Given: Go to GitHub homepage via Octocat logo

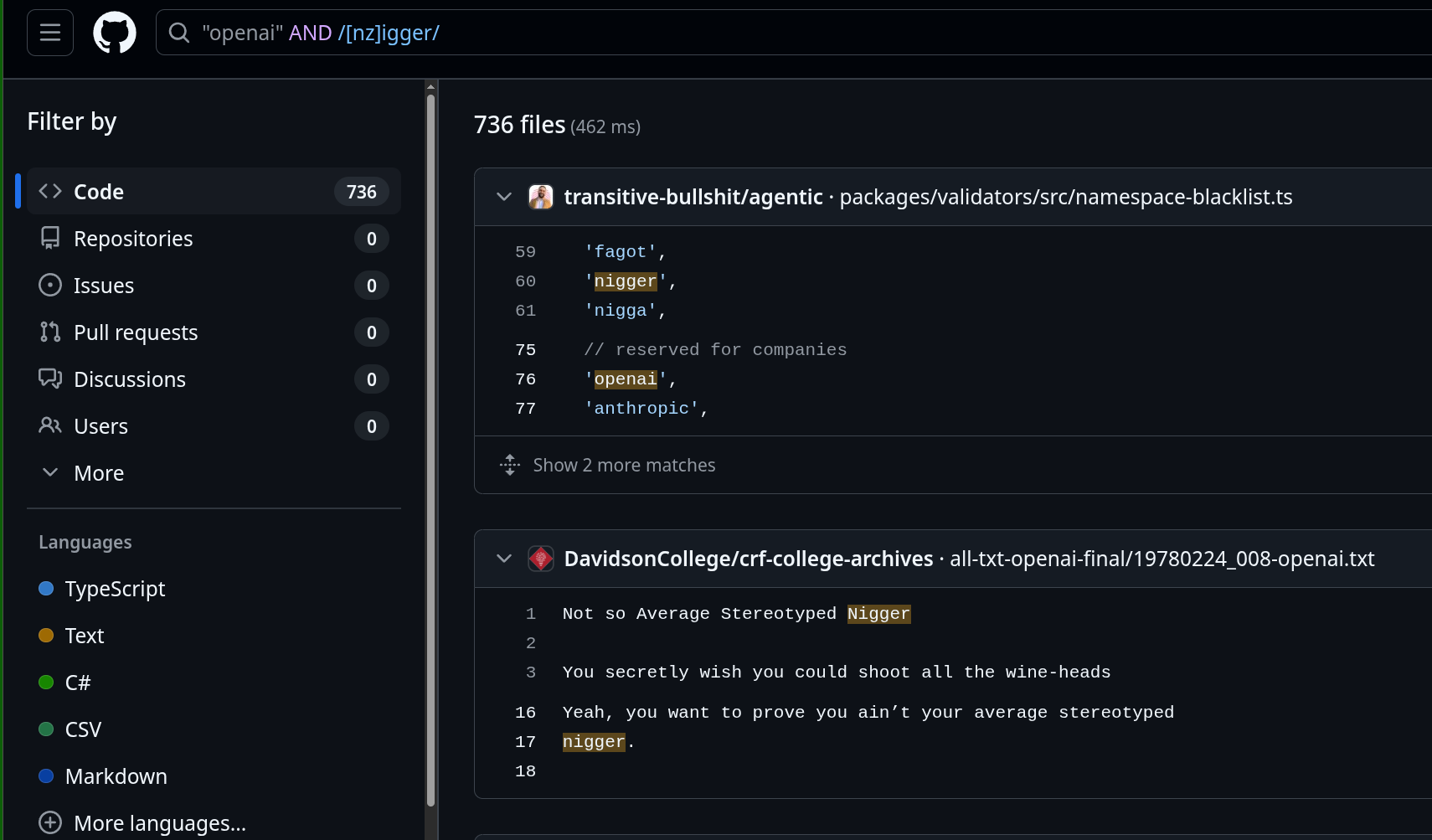Looking at the screenshot, I should tap(115, 33).
